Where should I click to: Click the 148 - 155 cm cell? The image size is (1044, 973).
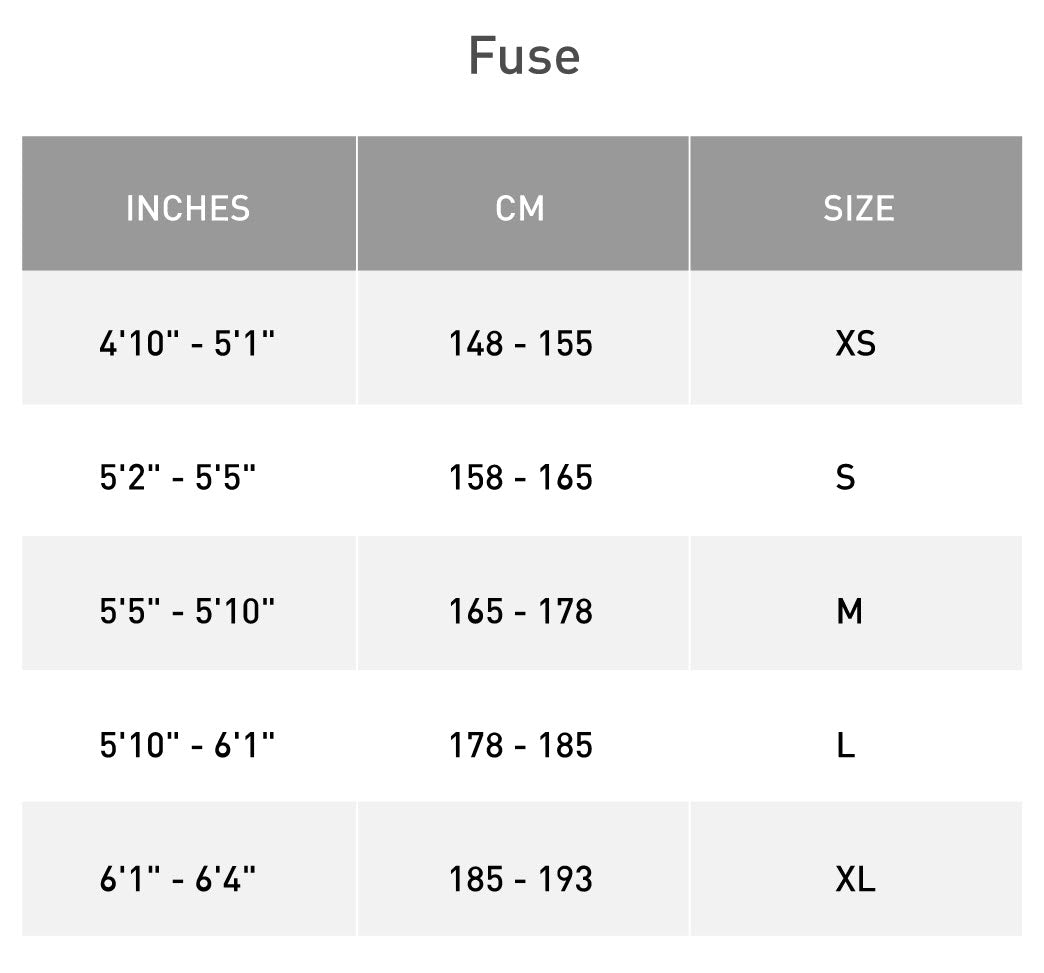(x=521, y=344)
